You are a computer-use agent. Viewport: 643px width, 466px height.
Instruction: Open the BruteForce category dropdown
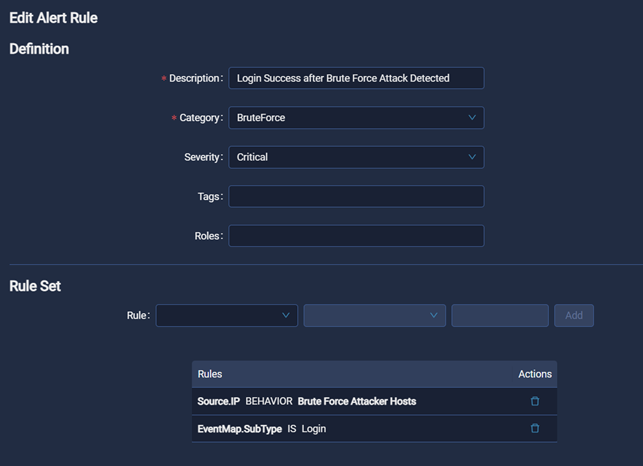tap(355, 118)
